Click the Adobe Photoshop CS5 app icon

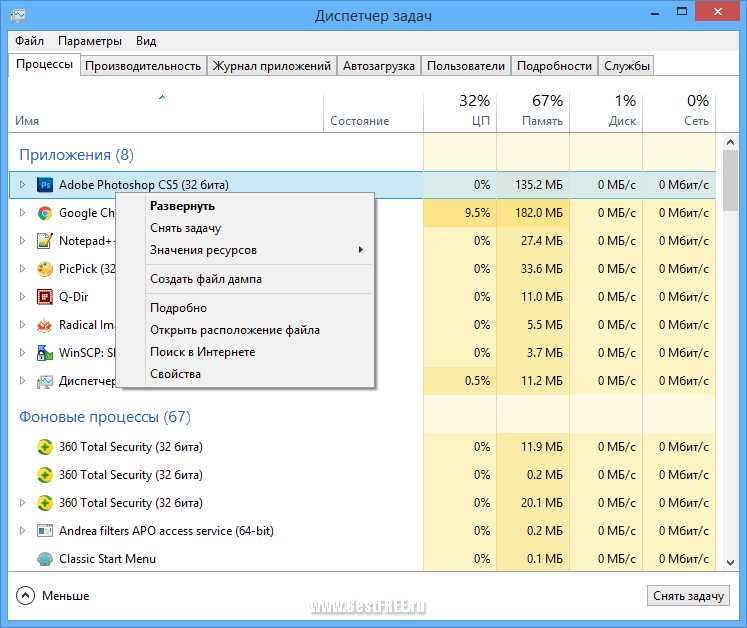[x=45, y=184]
